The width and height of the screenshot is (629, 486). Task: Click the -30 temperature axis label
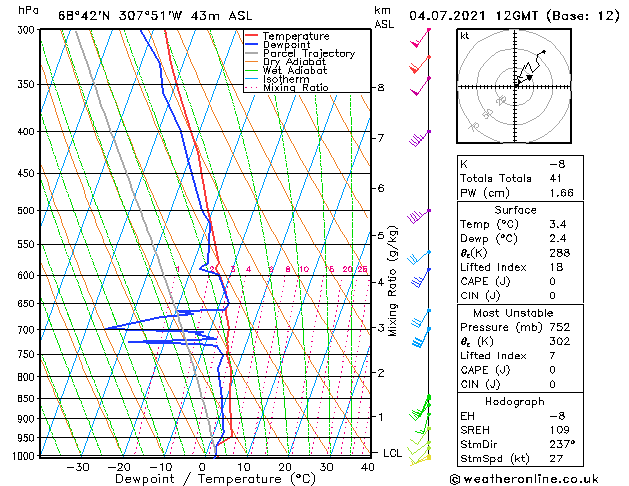(x=78, y=467)
